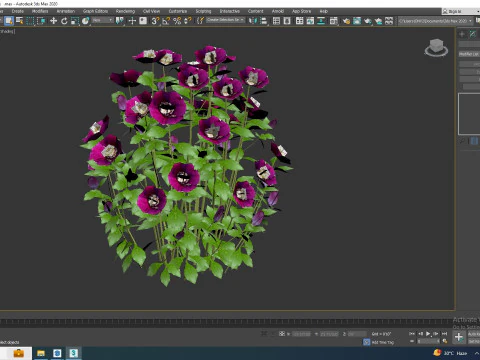
Task: Open the Graph Editors menu
Action: pyautogui.click(x=95, y=11)
